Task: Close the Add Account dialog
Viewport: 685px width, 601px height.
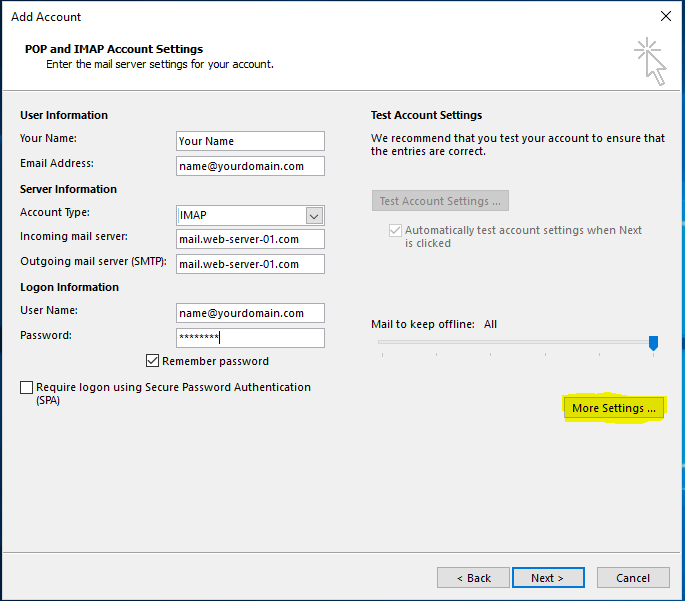Action: [x=666, y=16]
